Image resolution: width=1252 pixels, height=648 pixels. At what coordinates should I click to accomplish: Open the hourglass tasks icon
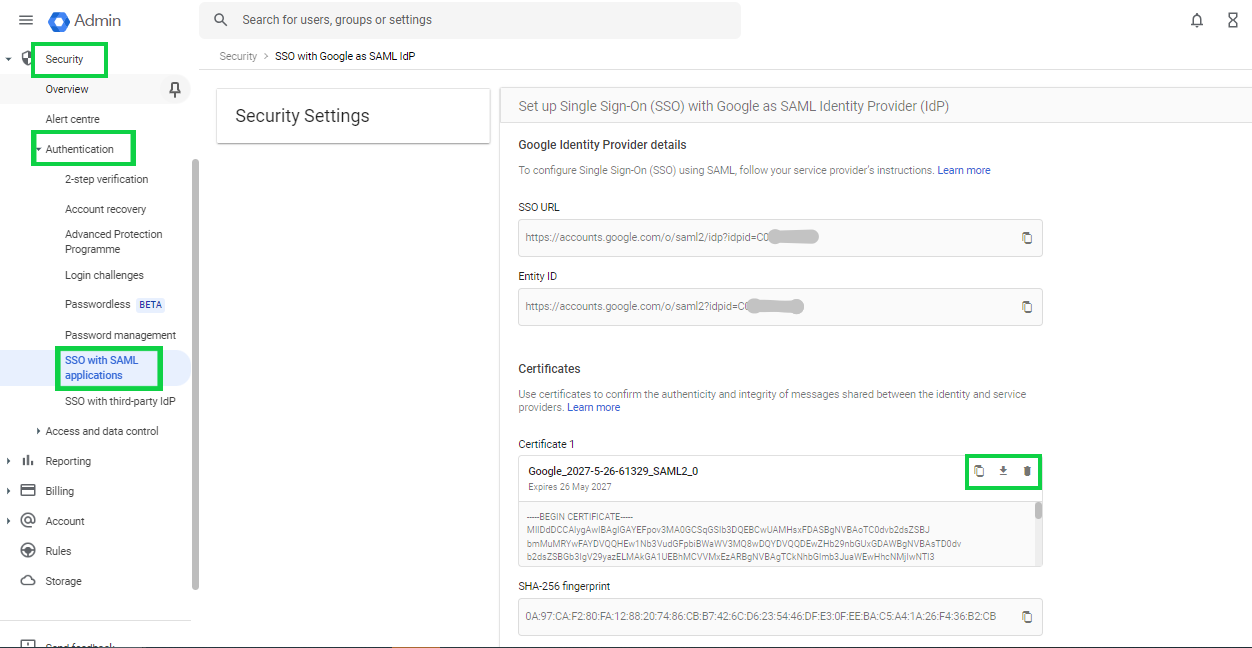point(1233,20)
